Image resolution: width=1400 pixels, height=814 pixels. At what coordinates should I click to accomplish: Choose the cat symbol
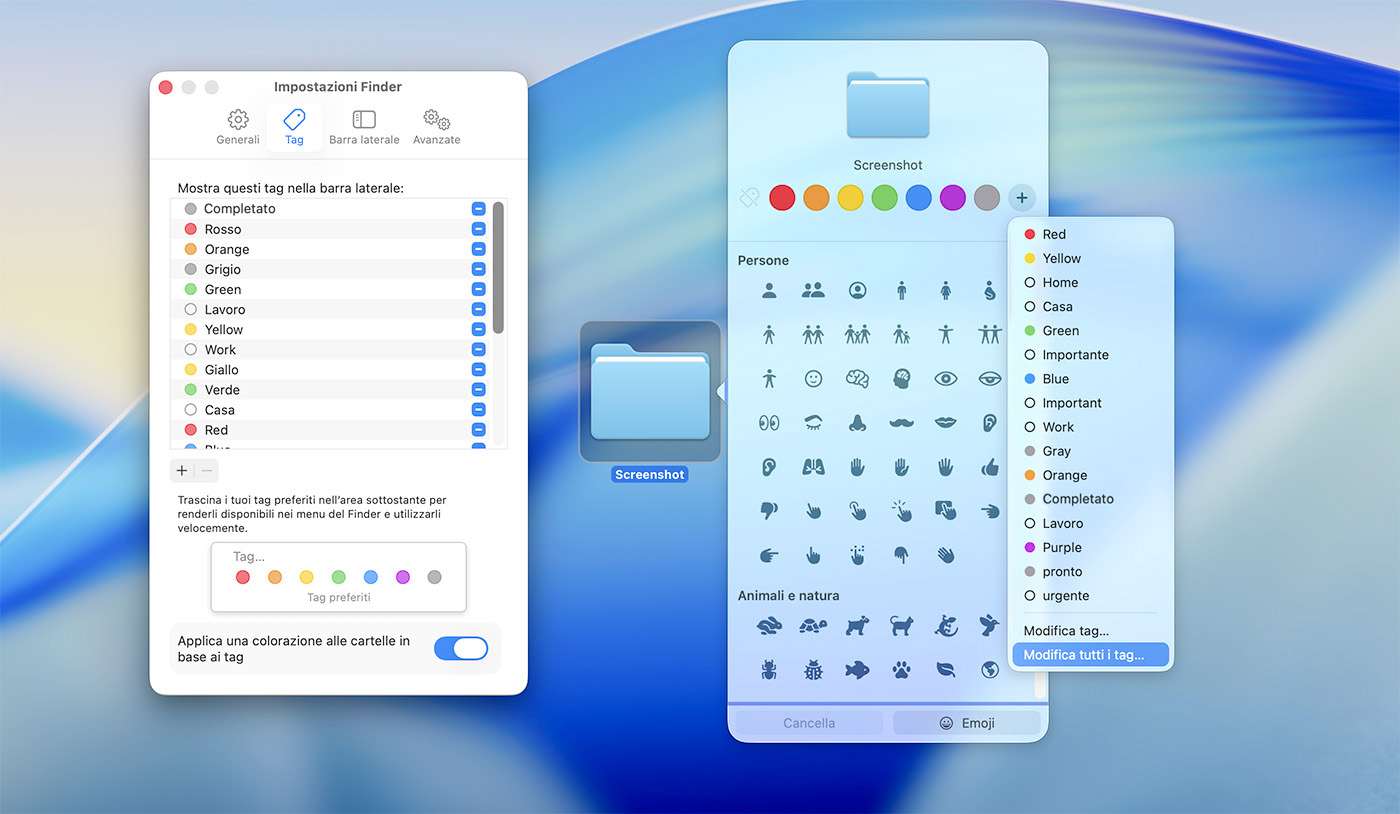(901, 626)
